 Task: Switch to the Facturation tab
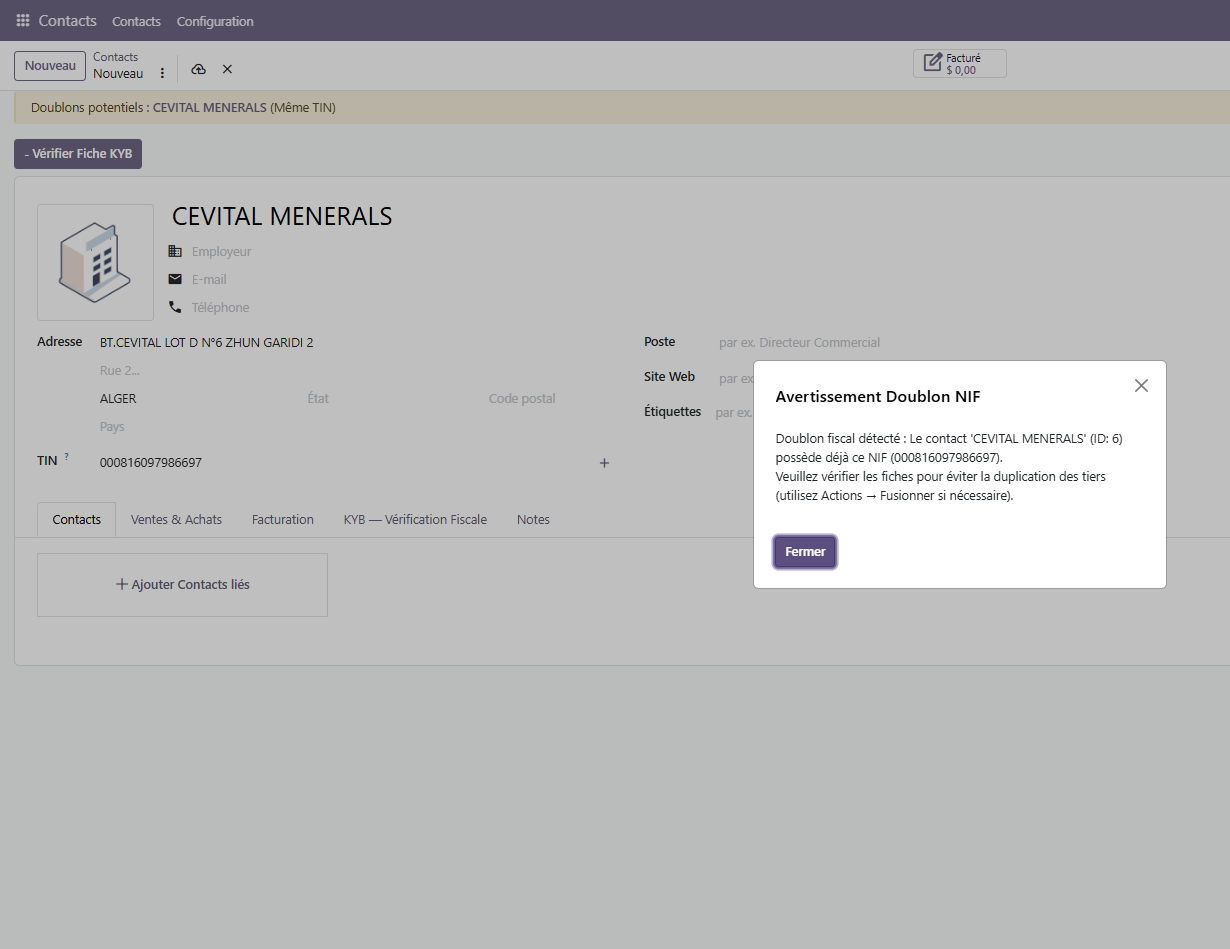[283, 519]
